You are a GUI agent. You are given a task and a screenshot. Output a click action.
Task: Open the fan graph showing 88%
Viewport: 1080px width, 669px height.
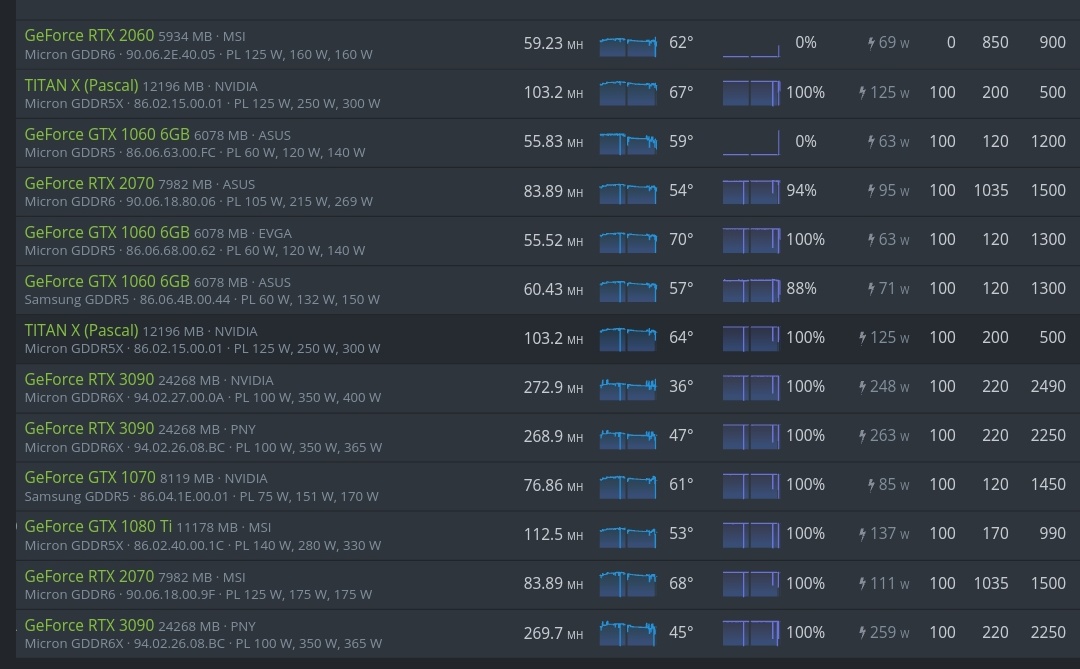(751, 289)
